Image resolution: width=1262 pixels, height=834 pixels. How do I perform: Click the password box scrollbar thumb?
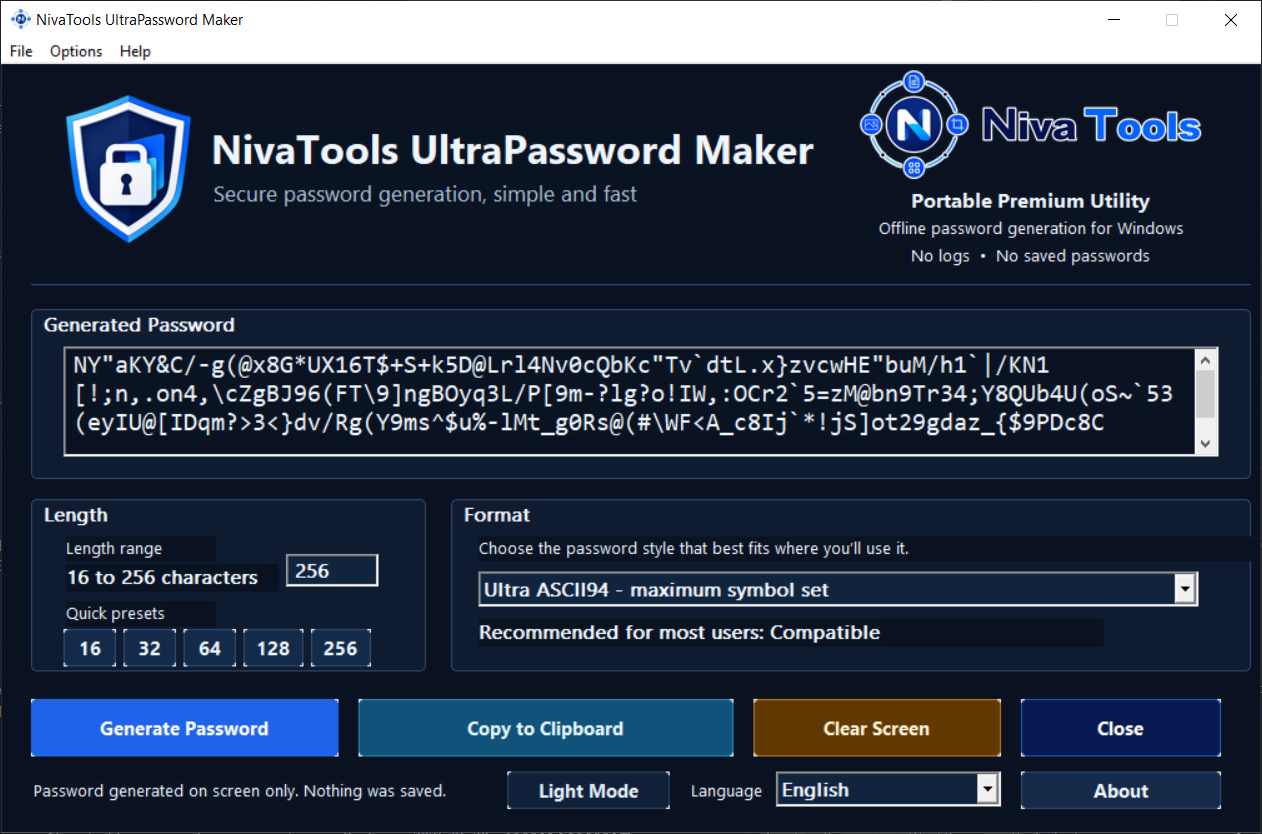tap(1206, 394)
